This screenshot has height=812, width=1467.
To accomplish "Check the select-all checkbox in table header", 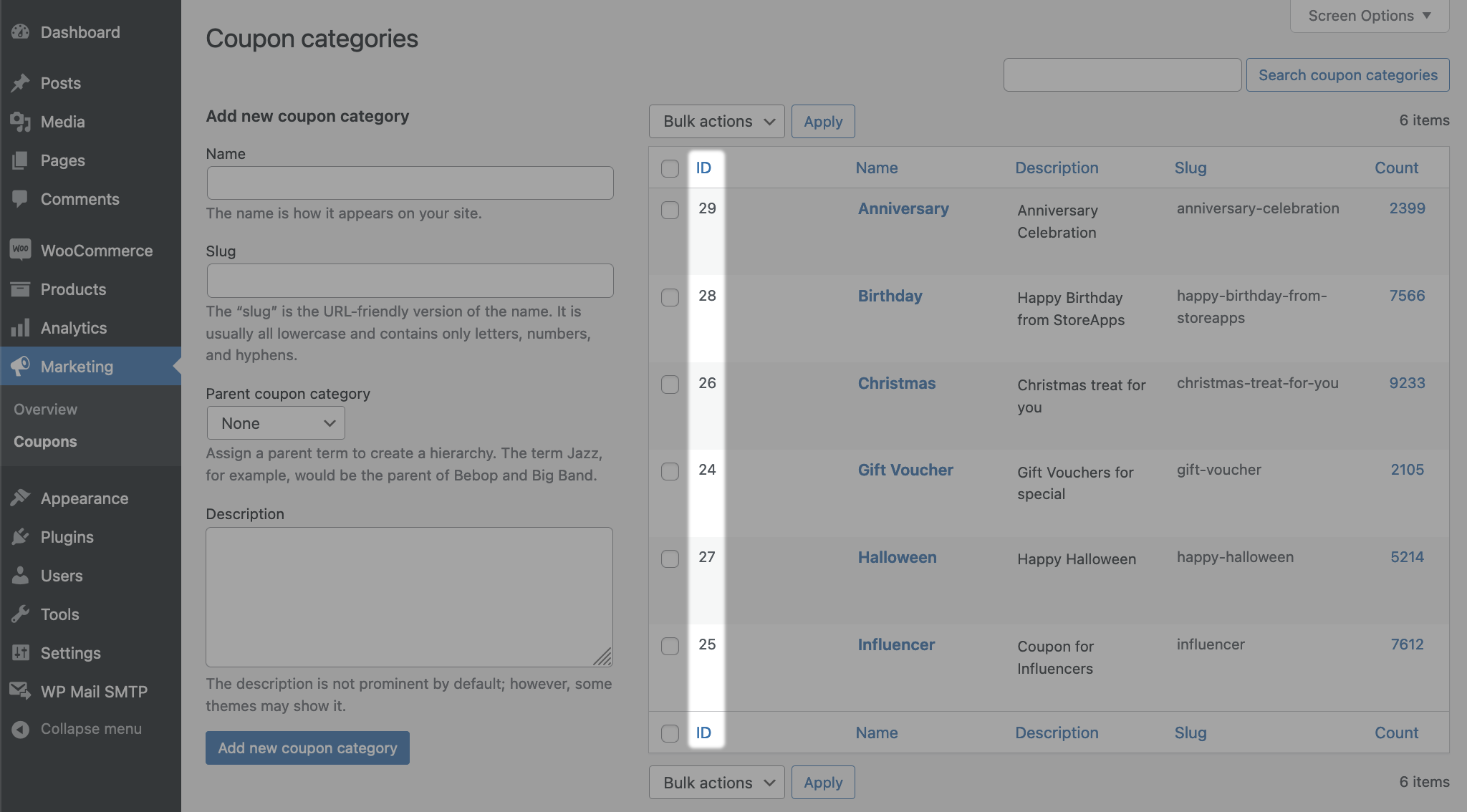I will [670, 168].
